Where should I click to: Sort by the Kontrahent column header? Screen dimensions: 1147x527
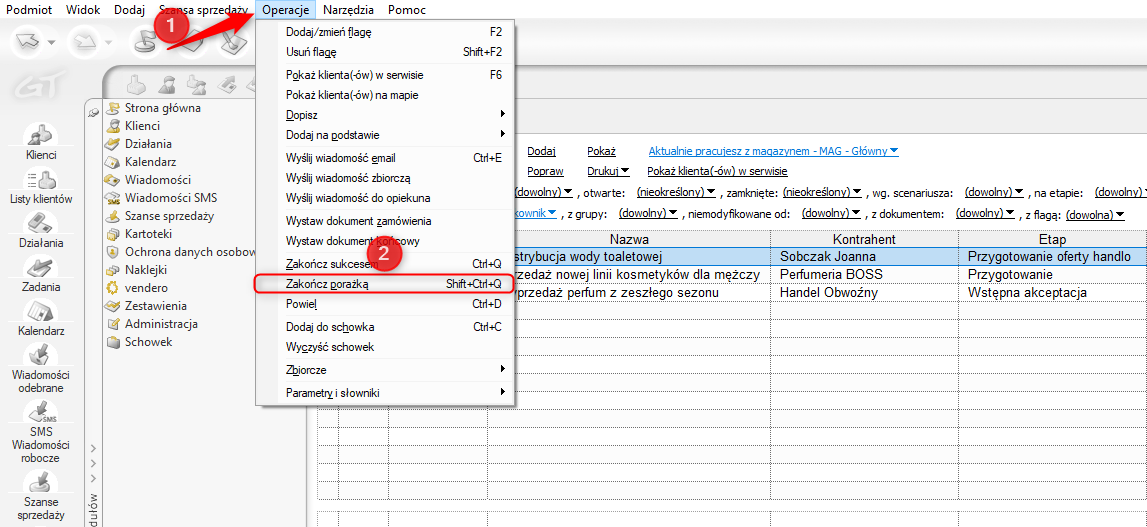[x=865, y=239]
